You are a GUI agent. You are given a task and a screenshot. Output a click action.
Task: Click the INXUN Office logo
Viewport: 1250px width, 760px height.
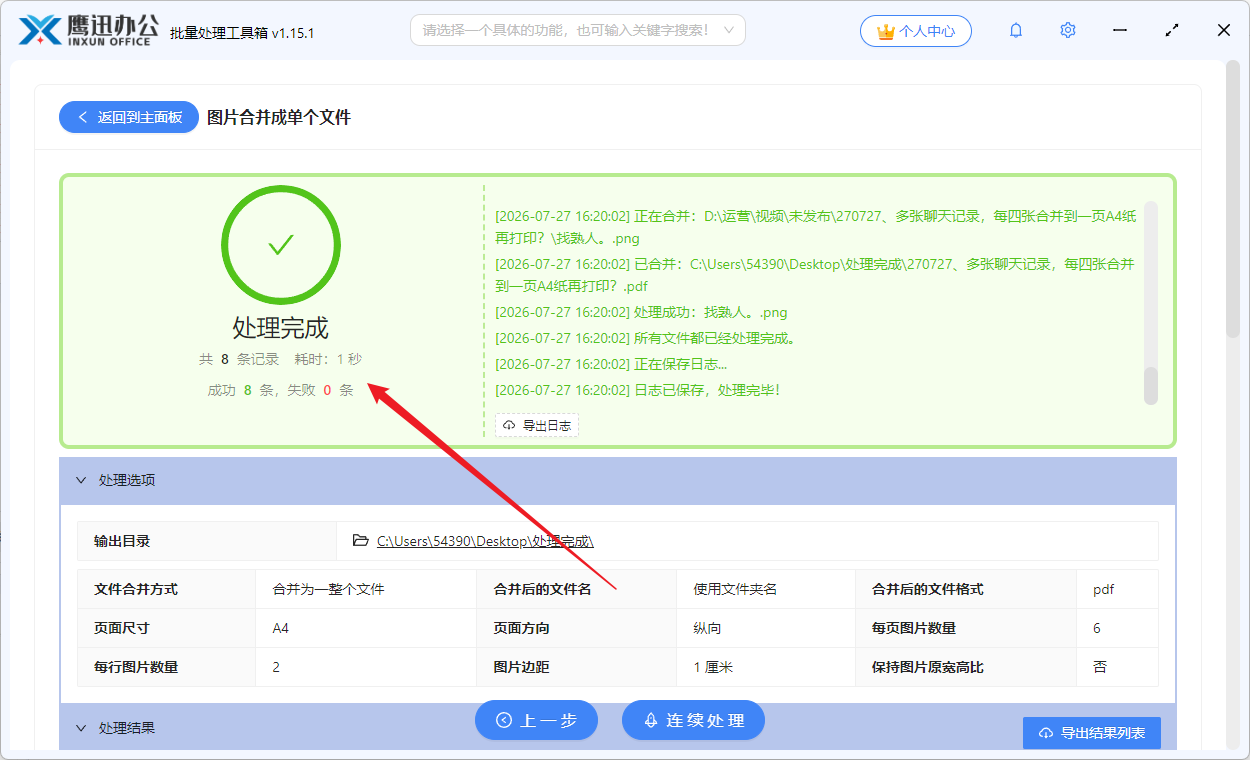coord(90,30)
